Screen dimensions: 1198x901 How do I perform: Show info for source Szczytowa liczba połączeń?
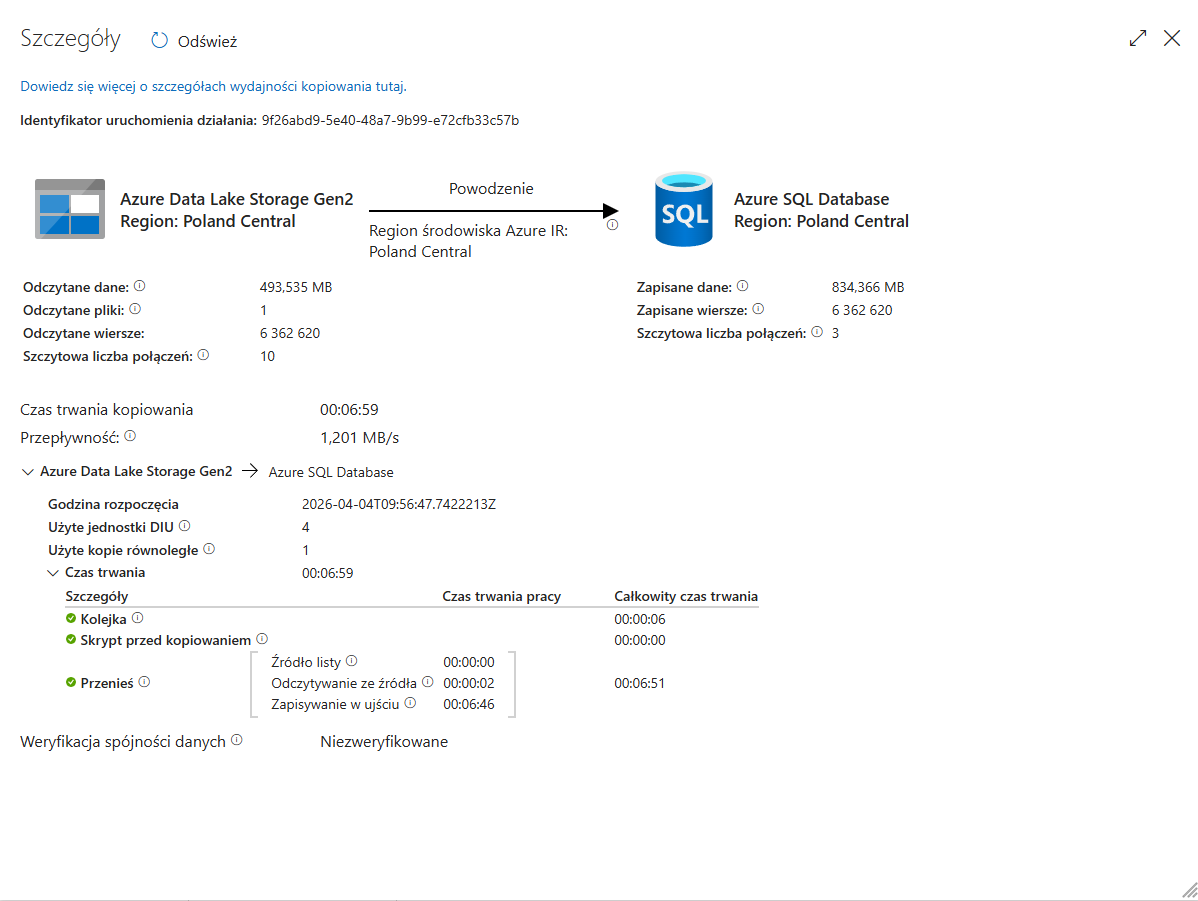click(203, 355)
